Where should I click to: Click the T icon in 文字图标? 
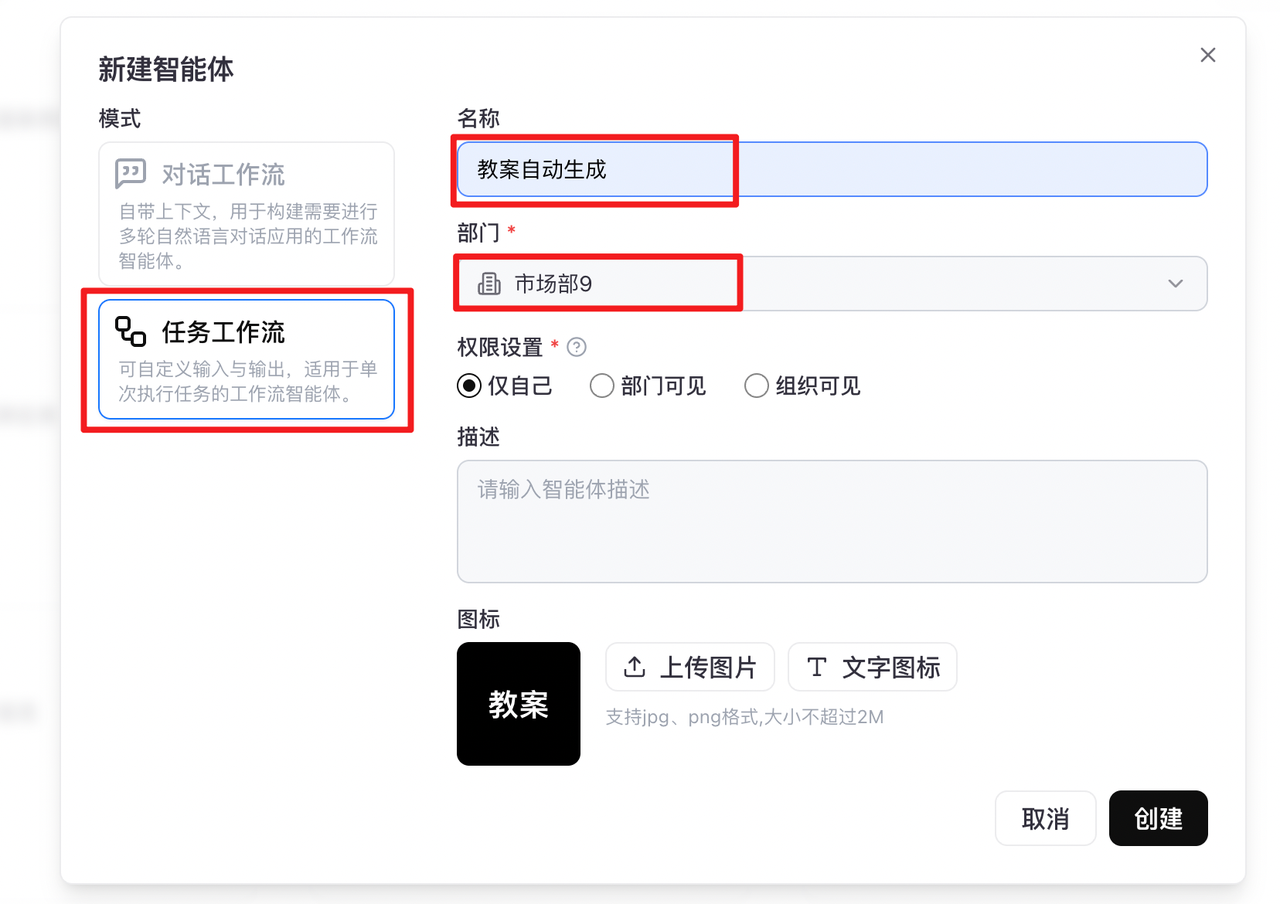point(817,667)
